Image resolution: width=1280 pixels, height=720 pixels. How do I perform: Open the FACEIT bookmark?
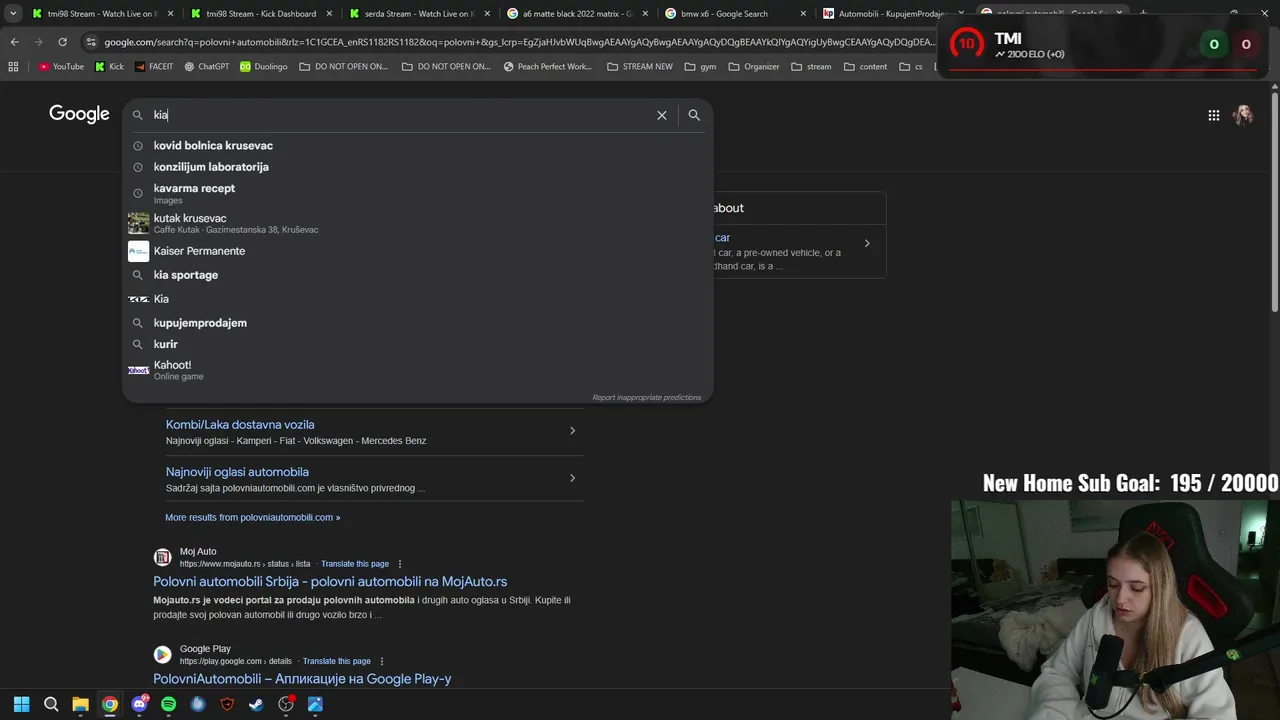click(154, 67)
